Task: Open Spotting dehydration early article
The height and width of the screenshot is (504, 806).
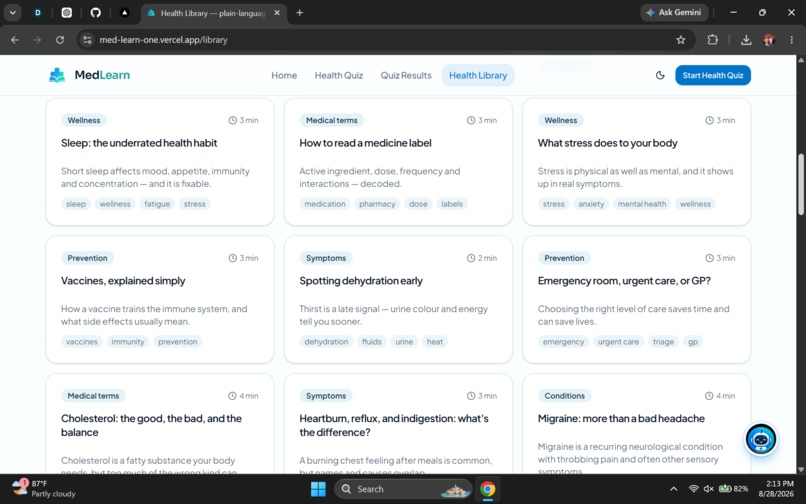Action: [361, 281]
